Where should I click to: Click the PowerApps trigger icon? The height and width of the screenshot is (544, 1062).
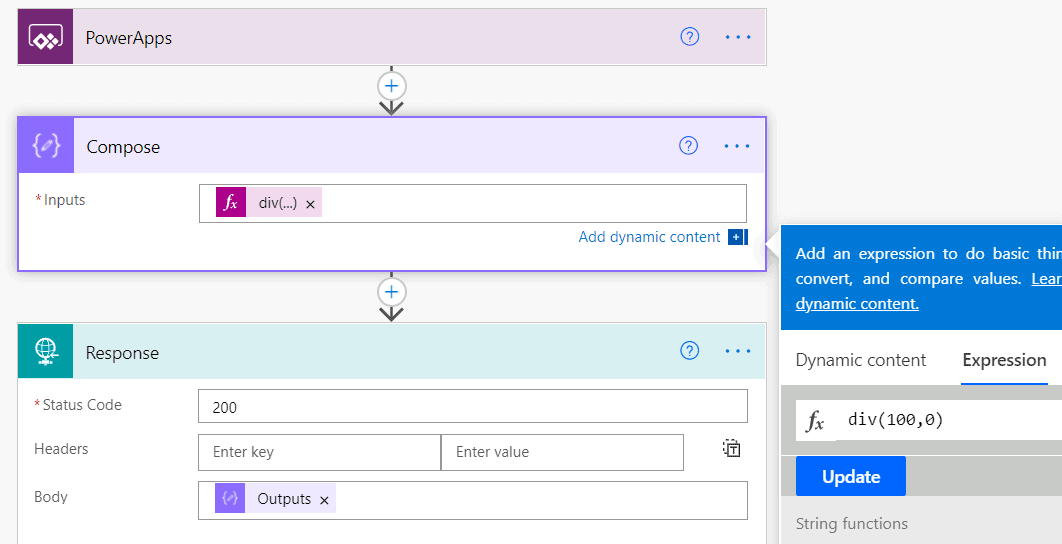tap(45, 38)
